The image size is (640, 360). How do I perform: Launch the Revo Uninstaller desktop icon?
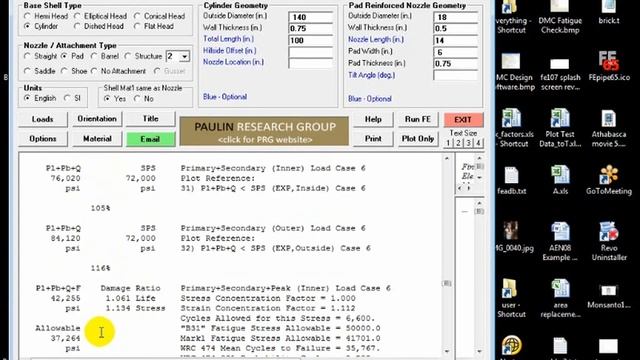point(609,242)
